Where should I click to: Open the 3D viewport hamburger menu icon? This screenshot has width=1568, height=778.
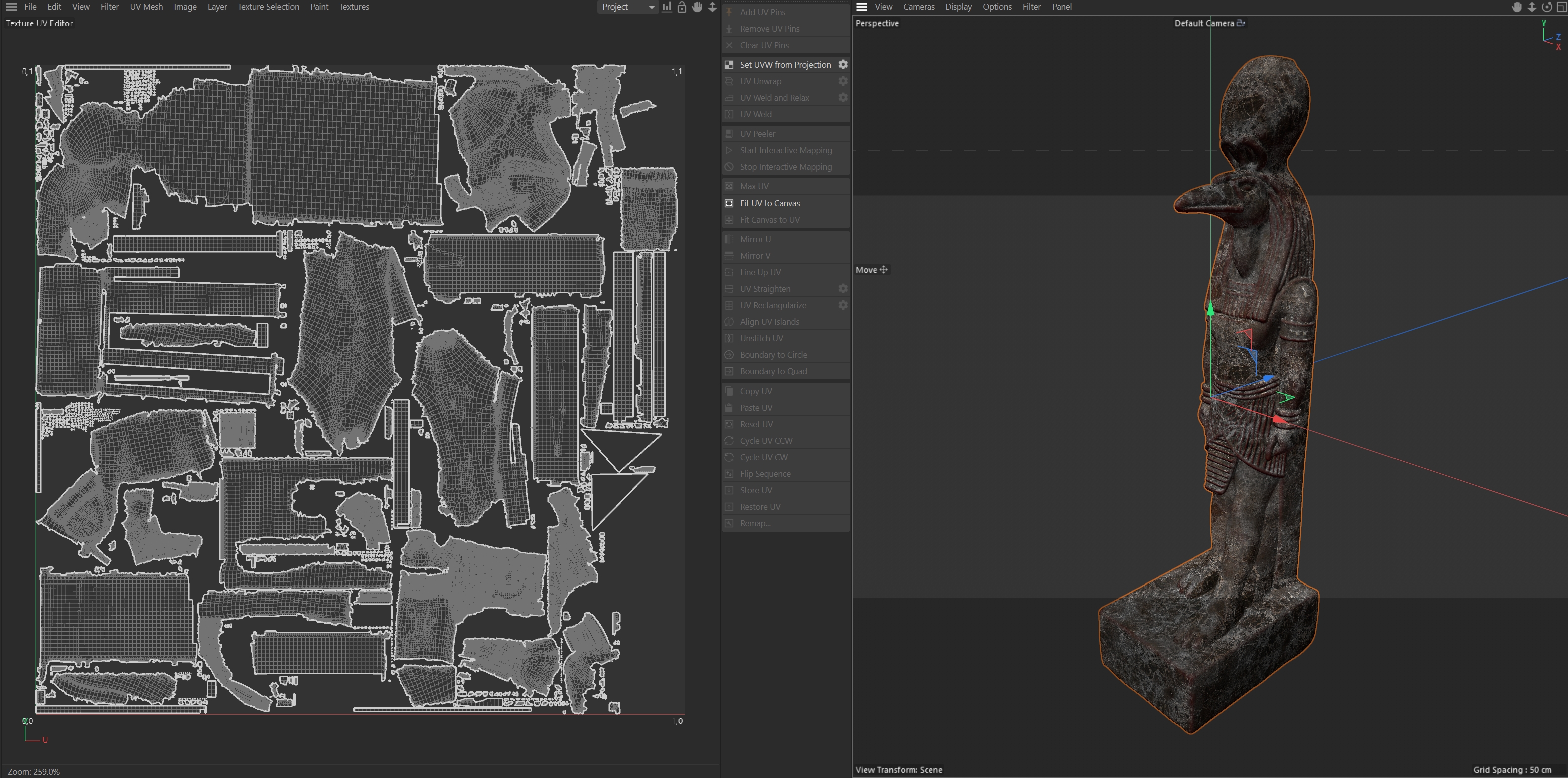click(x=862, y=7)
